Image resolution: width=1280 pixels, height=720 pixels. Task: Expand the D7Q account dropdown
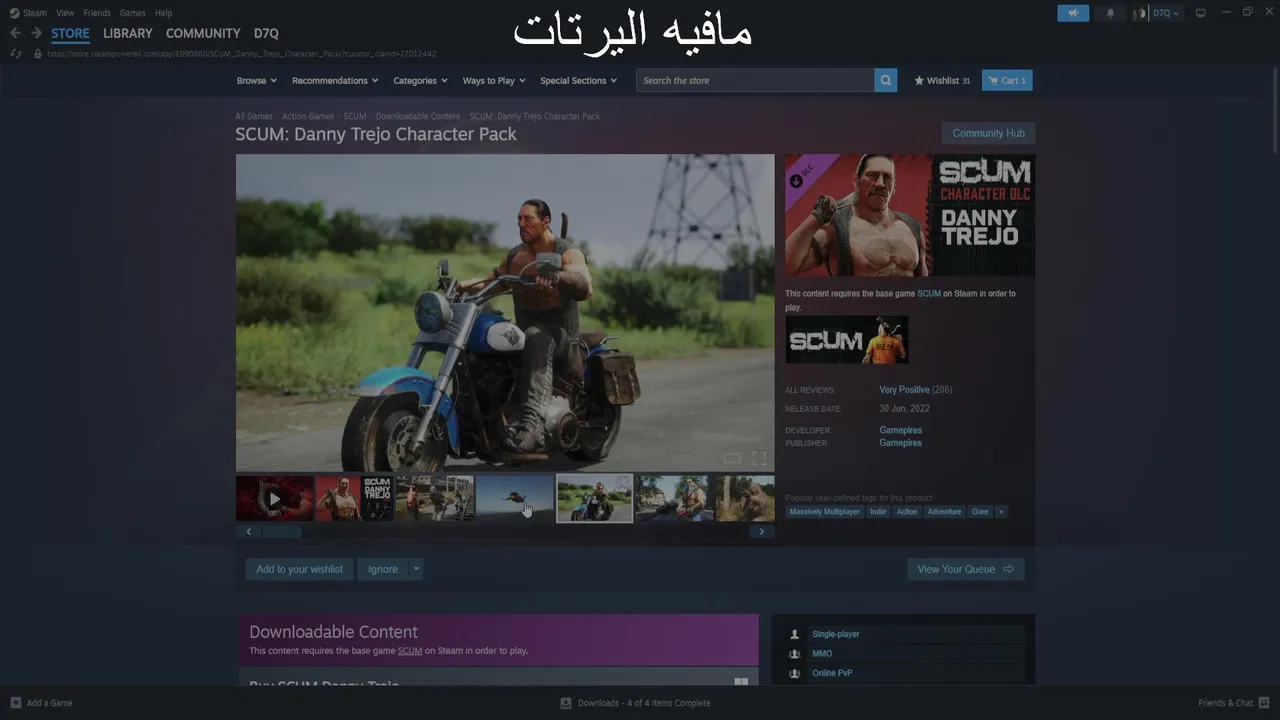pyautogui.click(x=1165, y=13)
